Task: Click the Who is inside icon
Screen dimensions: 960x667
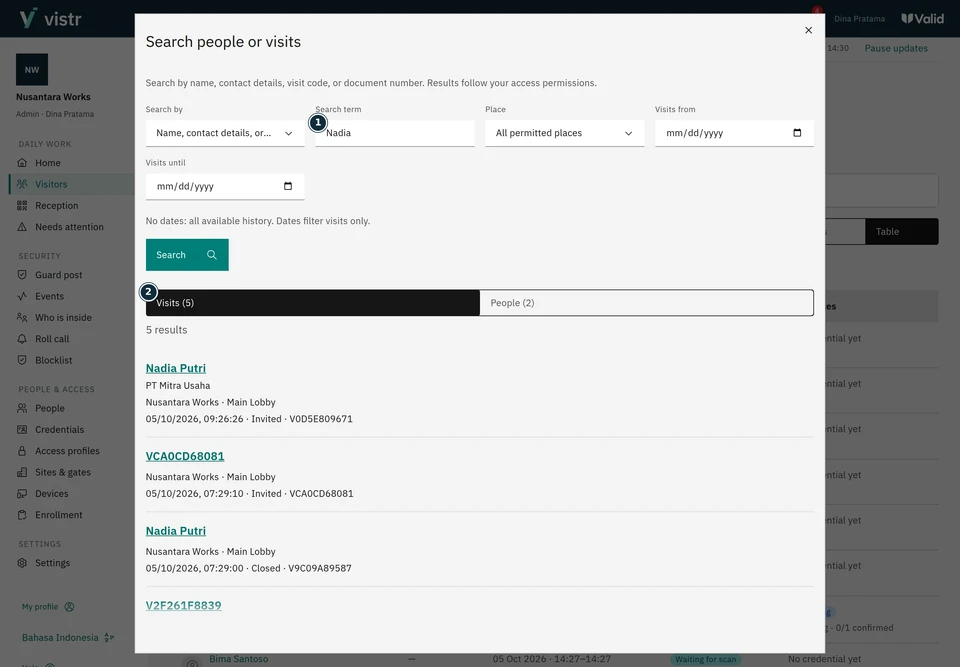Action: click(22, 318)
